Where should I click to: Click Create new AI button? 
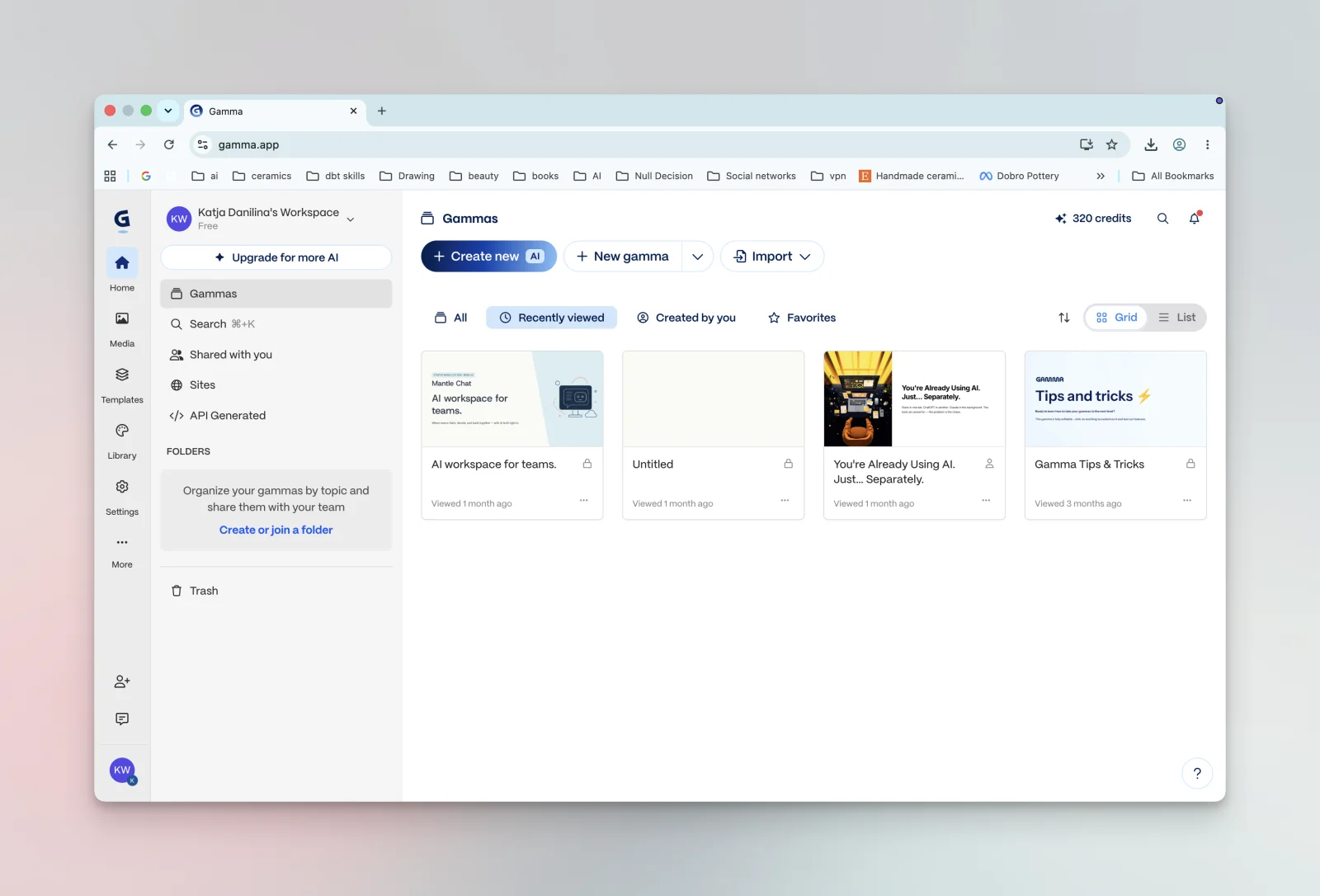point(489,257)
